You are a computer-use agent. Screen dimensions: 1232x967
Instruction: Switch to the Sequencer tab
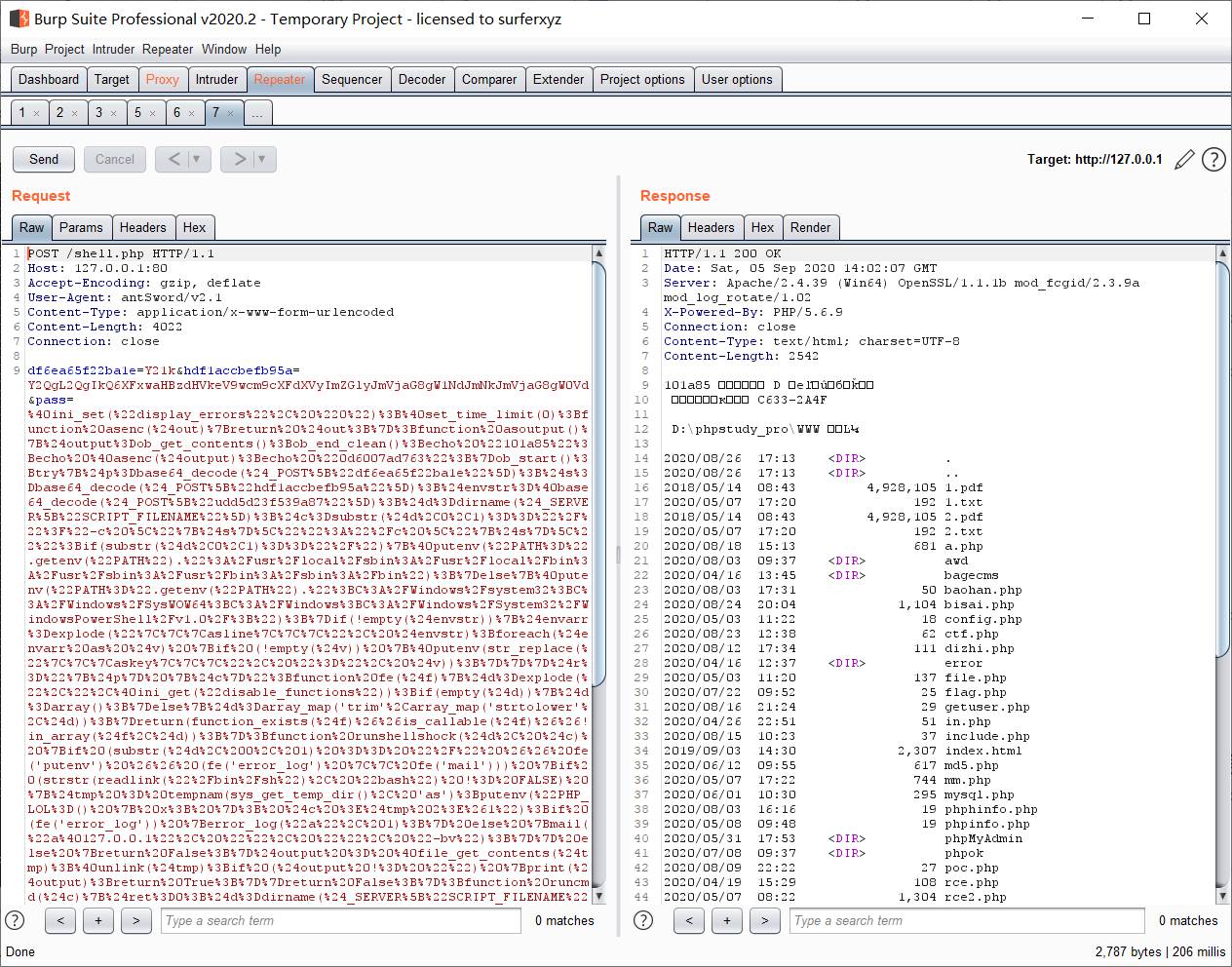[352, 80]
